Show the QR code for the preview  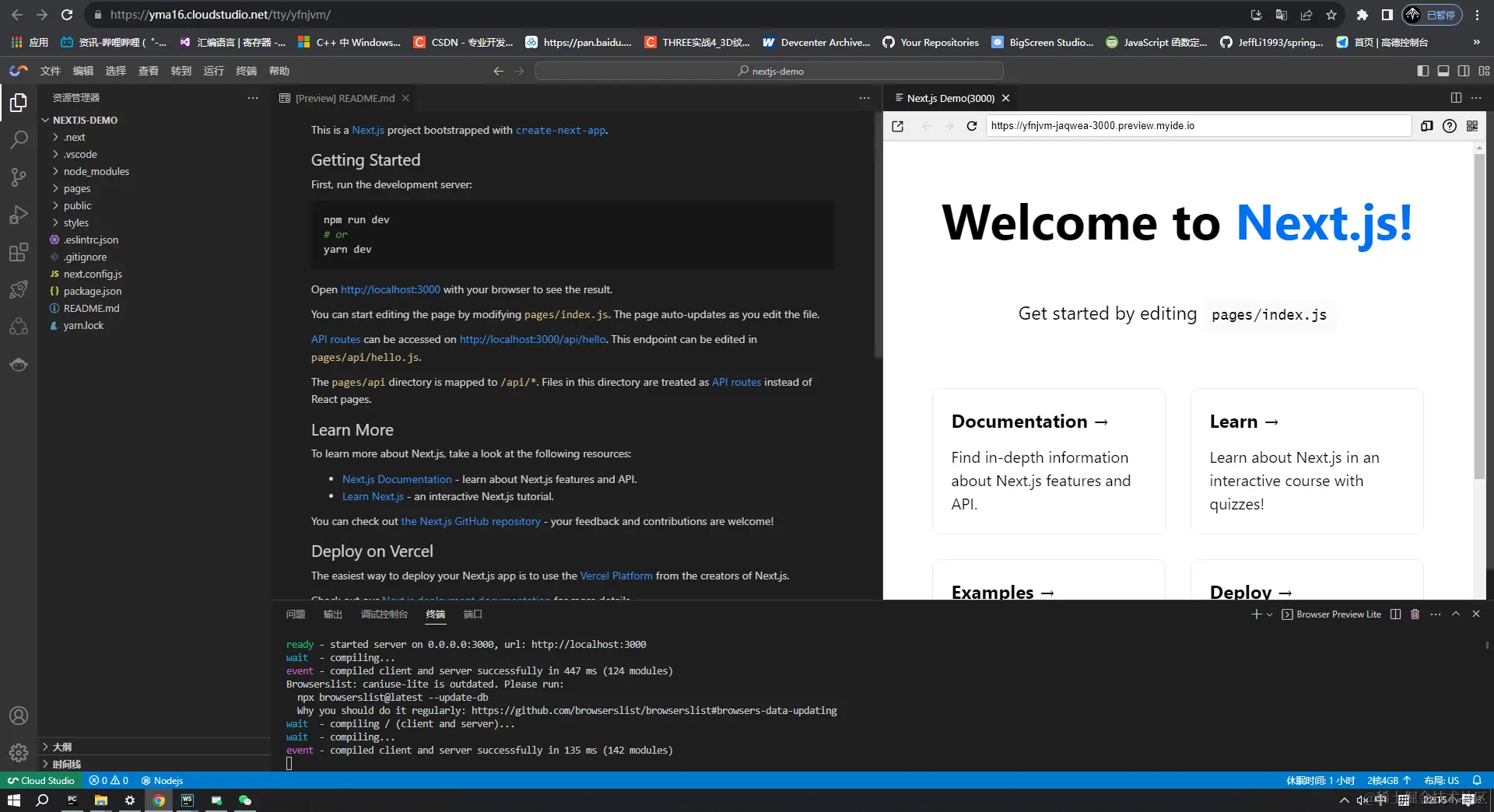pos(1471,126)
